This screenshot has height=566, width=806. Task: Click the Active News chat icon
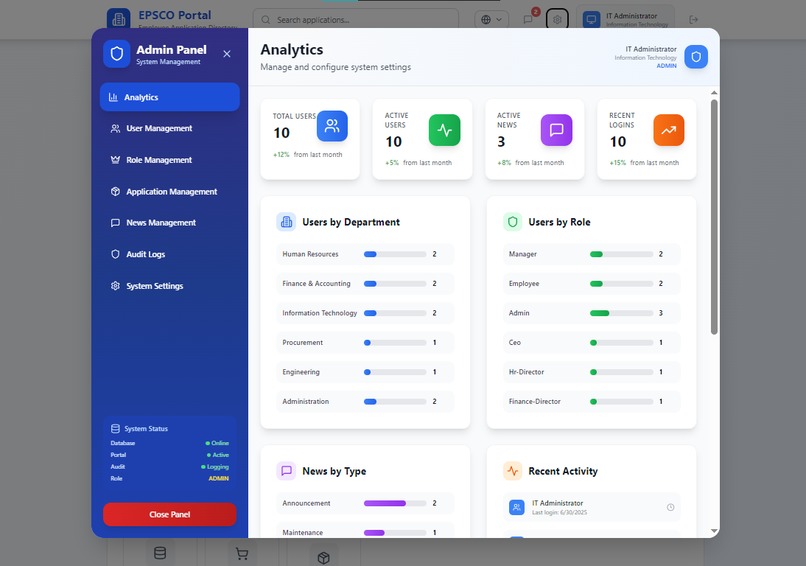point(556,130)
